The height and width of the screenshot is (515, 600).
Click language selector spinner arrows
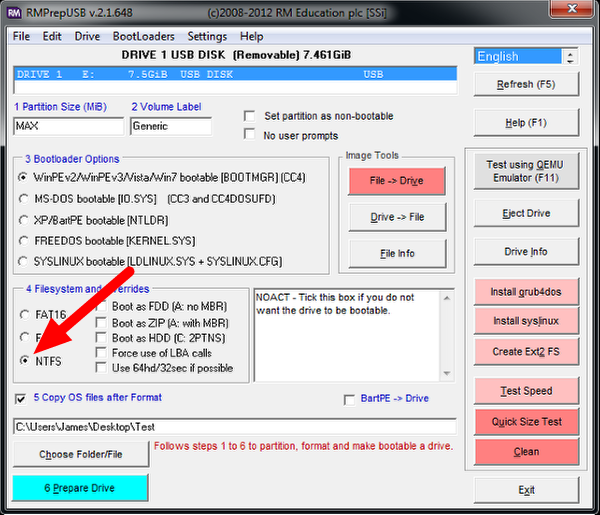pos(570,57)
